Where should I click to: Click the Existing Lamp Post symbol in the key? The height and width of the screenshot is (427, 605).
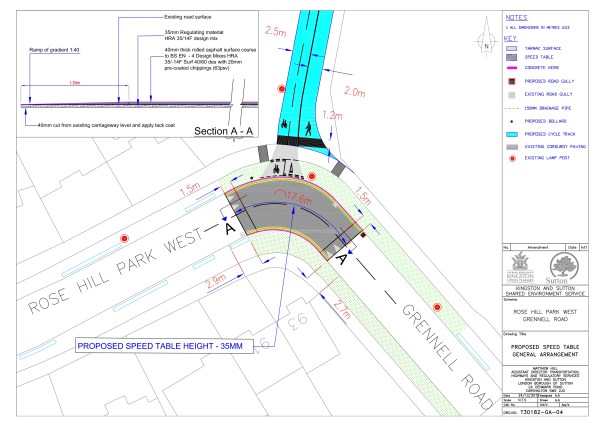pos(512,158)
